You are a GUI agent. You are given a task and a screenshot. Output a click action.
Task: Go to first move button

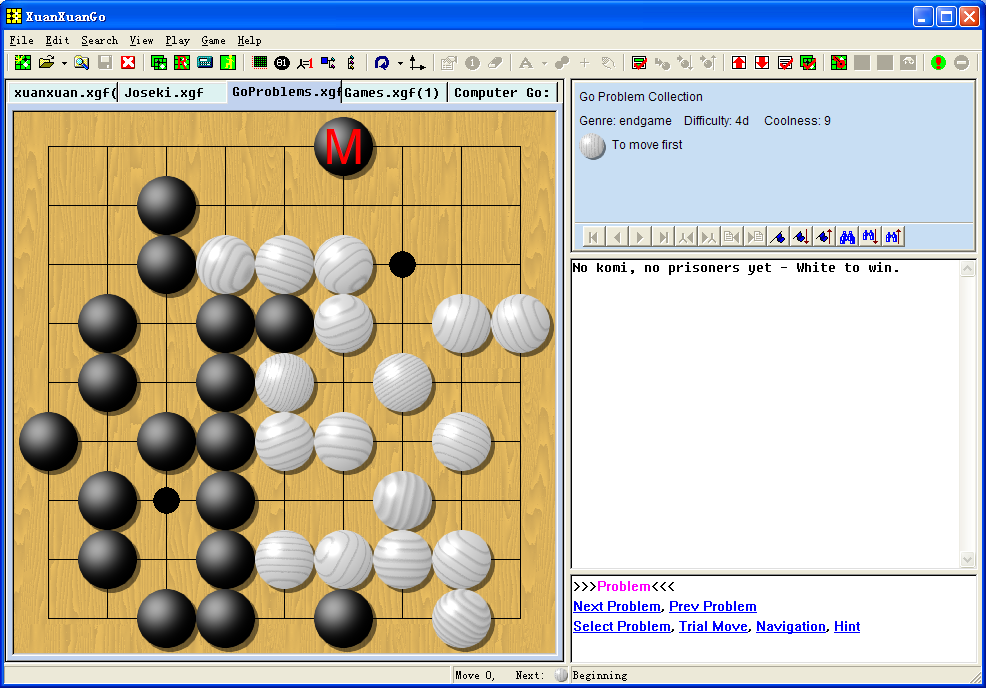[593, 237]
